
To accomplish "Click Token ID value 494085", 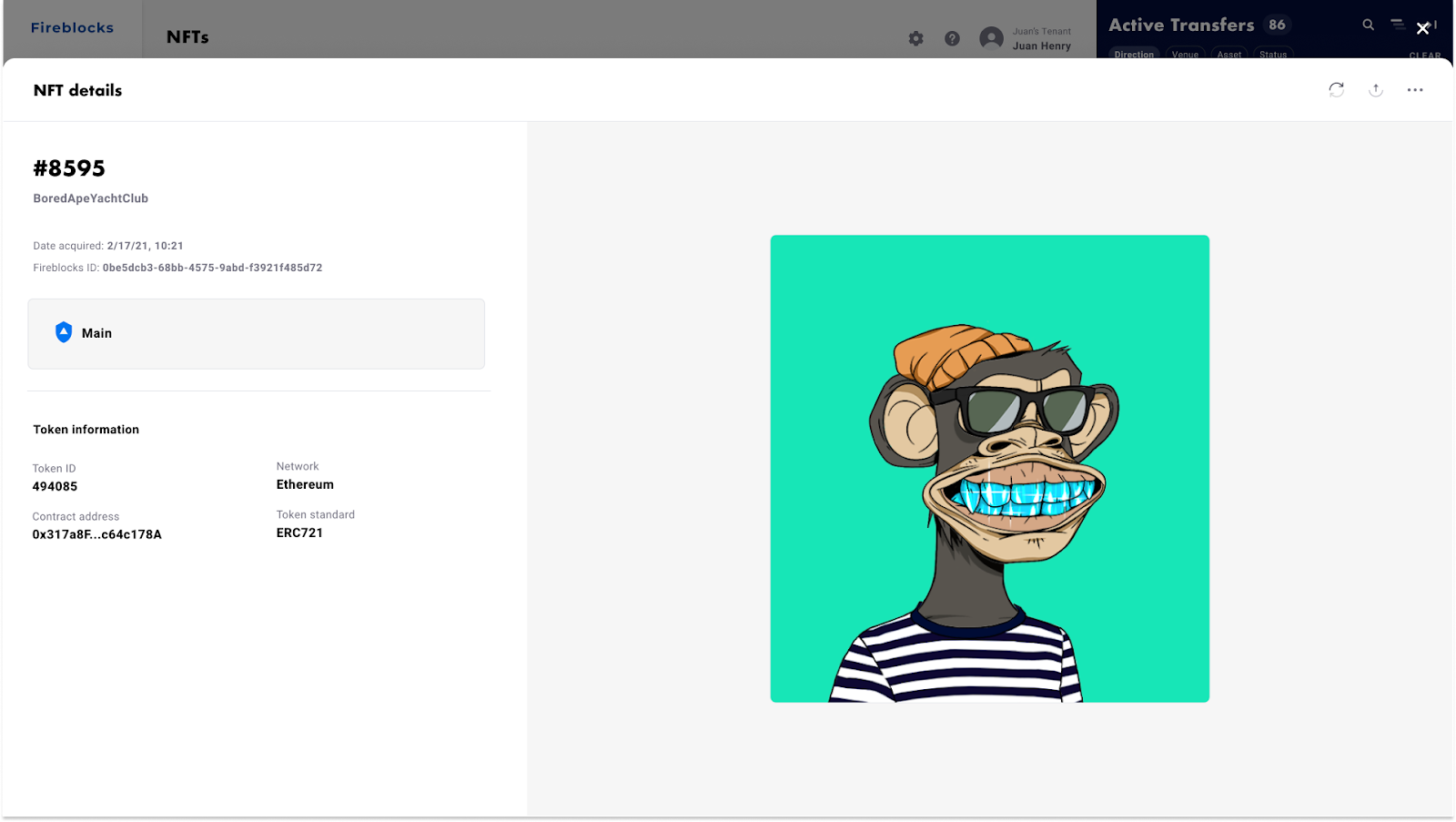I will point(55,486).
